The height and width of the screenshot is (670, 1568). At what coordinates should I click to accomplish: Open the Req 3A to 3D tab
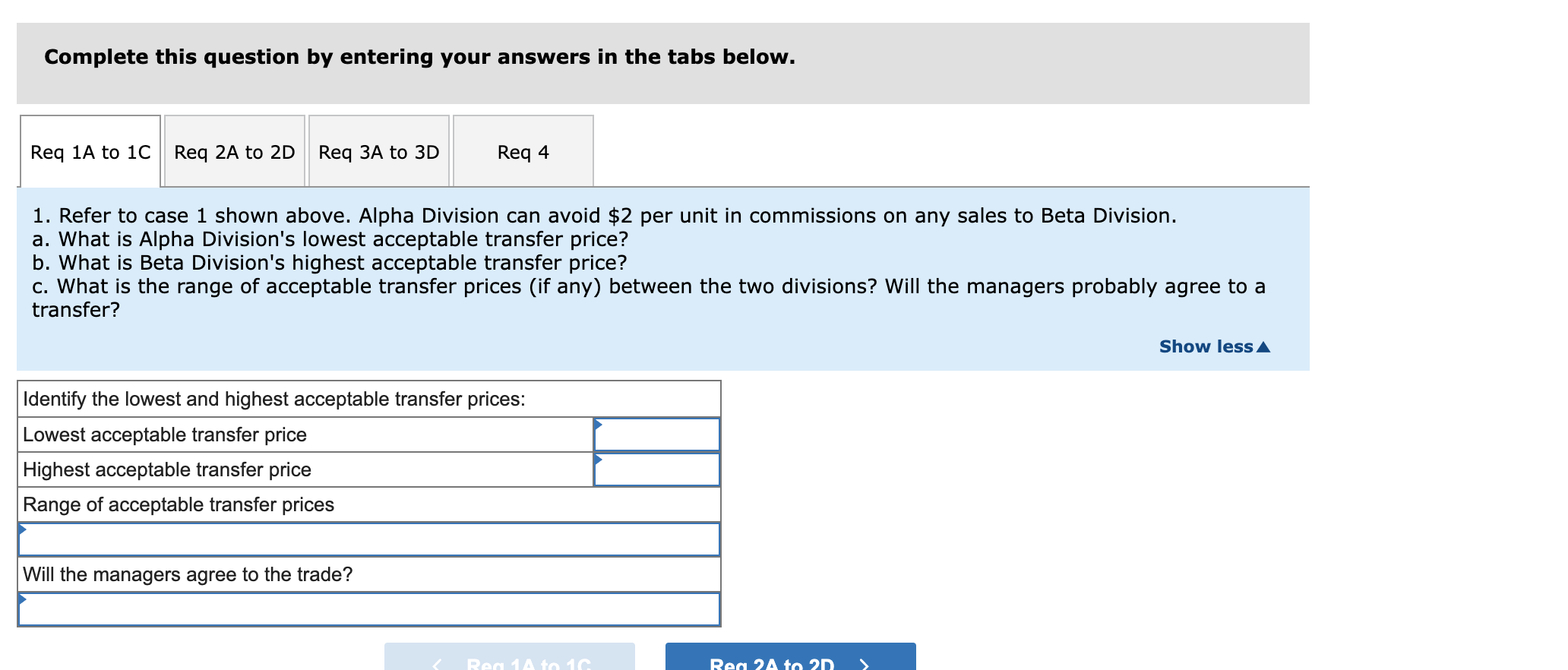click(x=378, y=150)
